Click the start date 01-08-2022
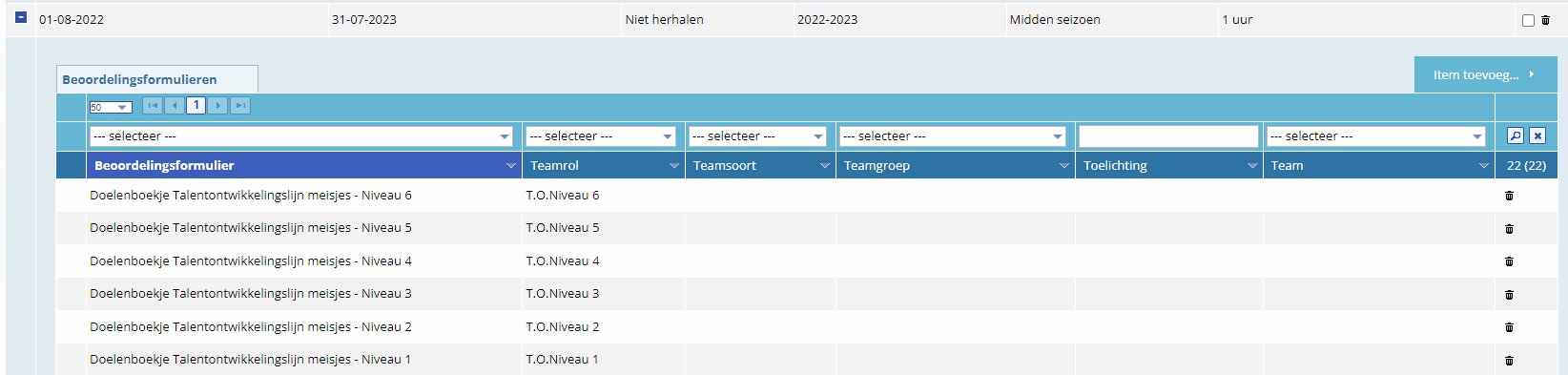This screenshot has height=375, width=1568. pyautogui.click(x=72, y=19)
